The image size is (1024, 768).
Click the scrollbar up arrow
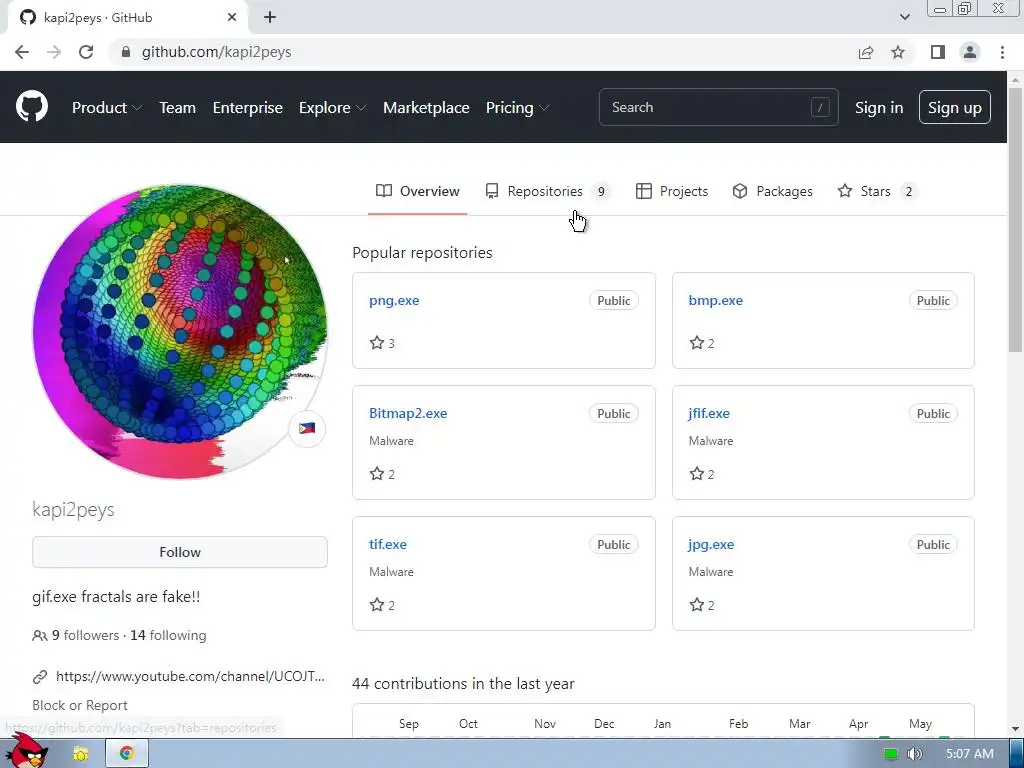coord(1015,79)
